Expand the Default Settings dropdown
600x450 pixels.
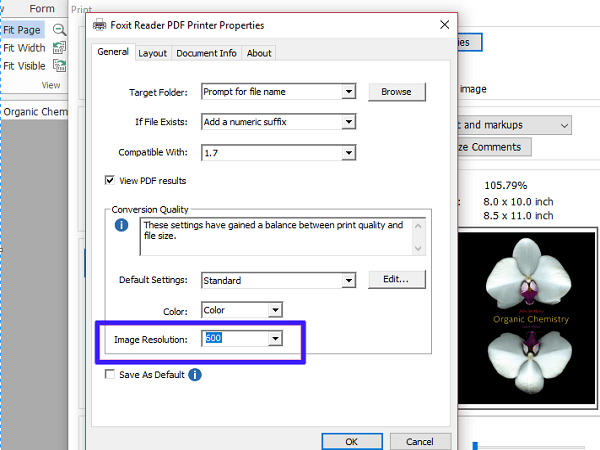point(349,280)
